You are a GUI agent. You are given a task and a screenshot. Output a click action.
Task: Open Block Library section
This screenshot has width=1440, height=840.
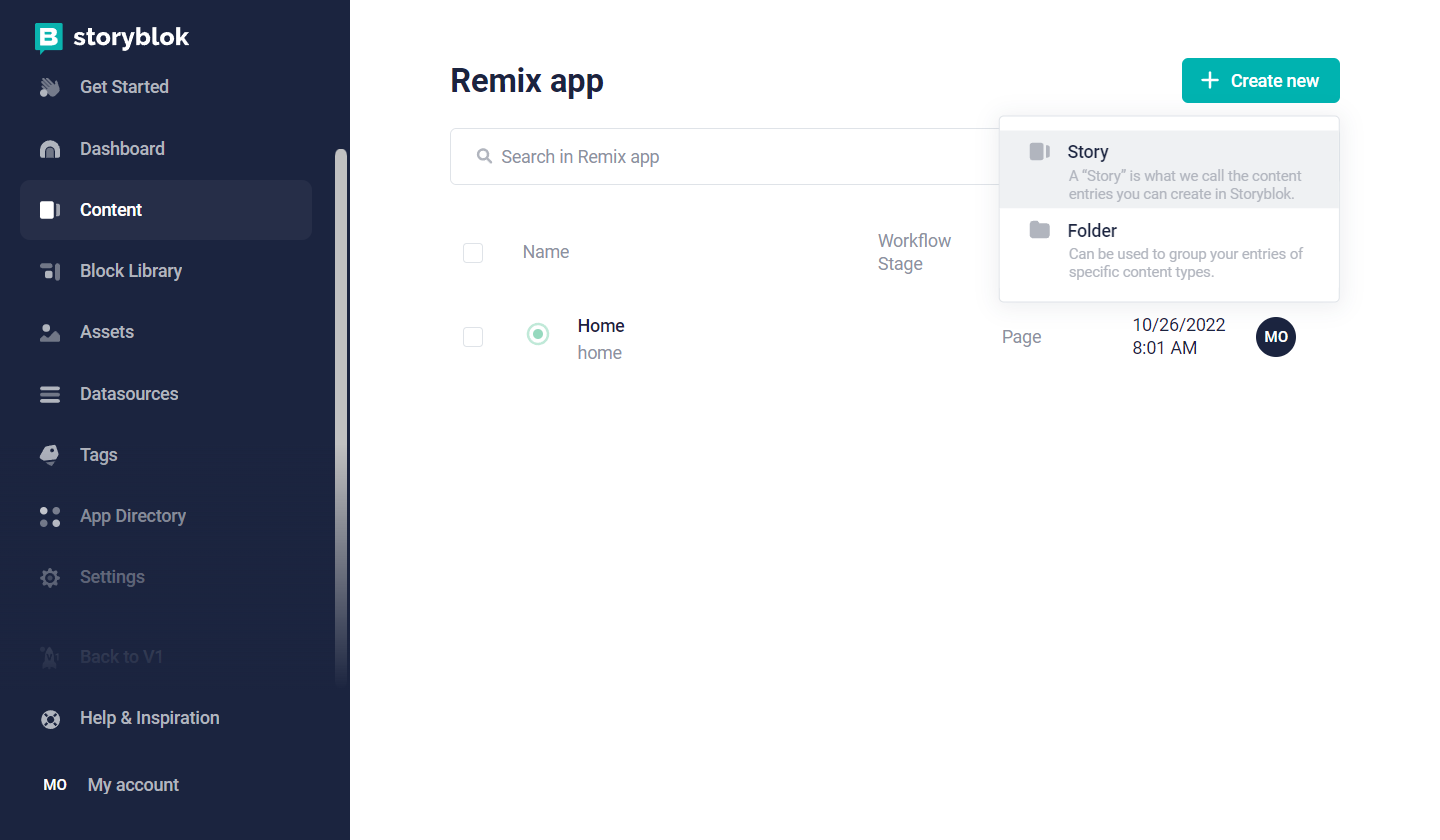[166, 271]
